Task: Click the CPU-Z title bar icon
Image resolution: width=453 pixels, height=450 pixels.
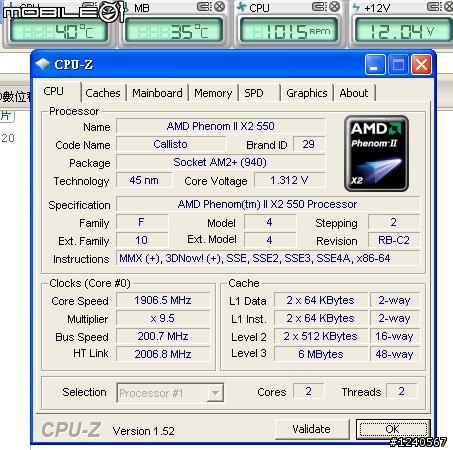Action: point(43,64)
